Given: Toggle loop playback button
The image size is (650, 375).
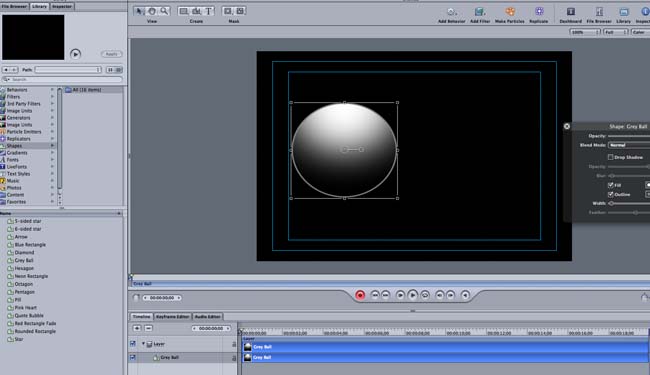Looking at the screenshot, I should click(x=425, y=295).
